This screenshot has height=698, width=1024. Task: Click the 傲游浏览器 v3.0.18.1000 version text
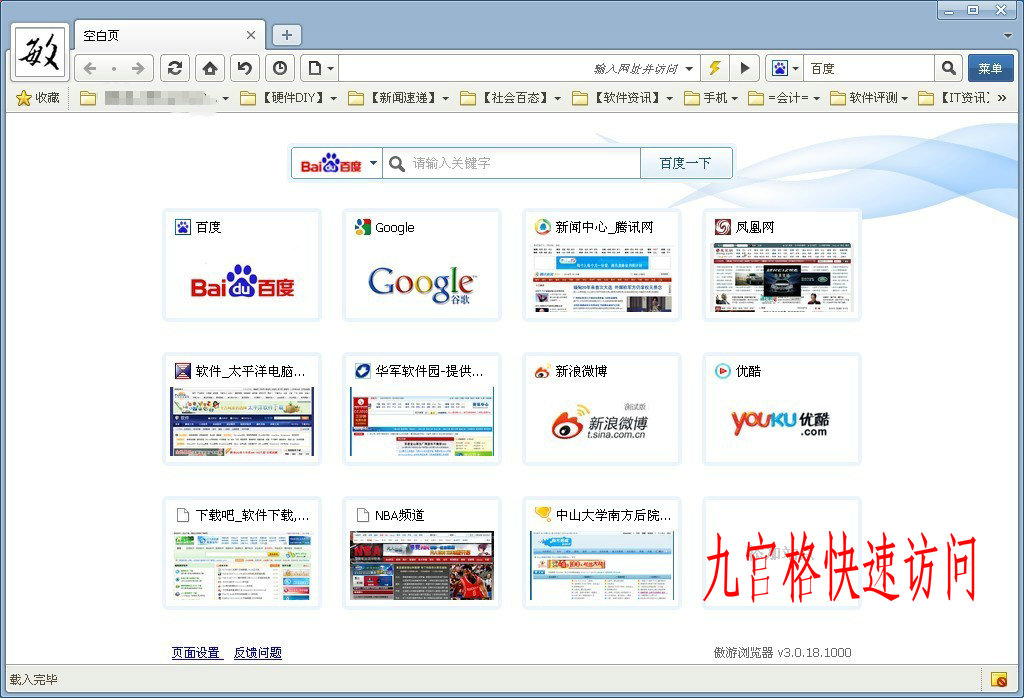(782, 652)
